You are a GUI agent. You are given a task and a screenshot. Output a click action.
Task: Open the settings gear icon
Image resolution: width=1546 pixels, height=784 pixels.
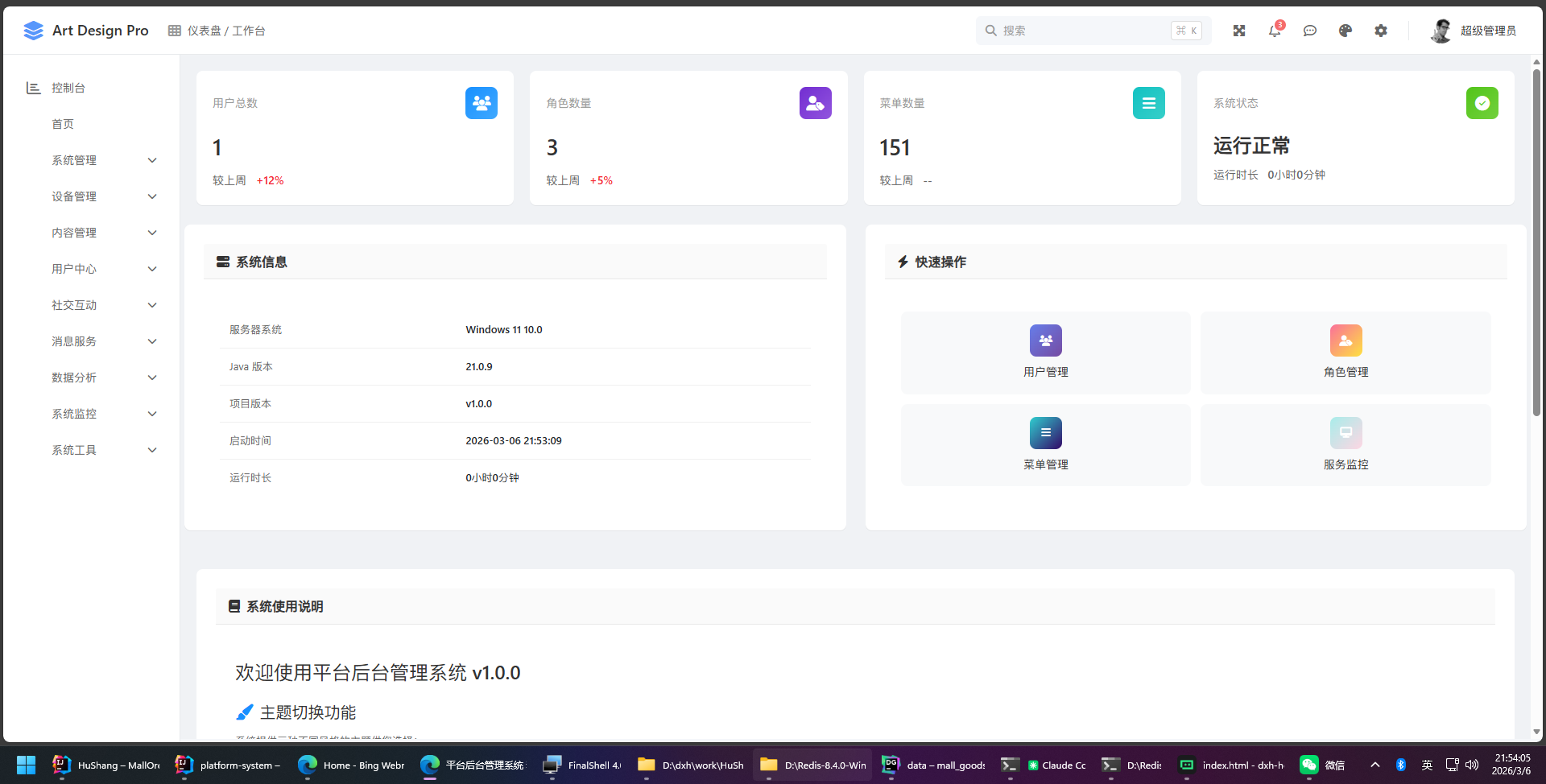[1381, 30]
